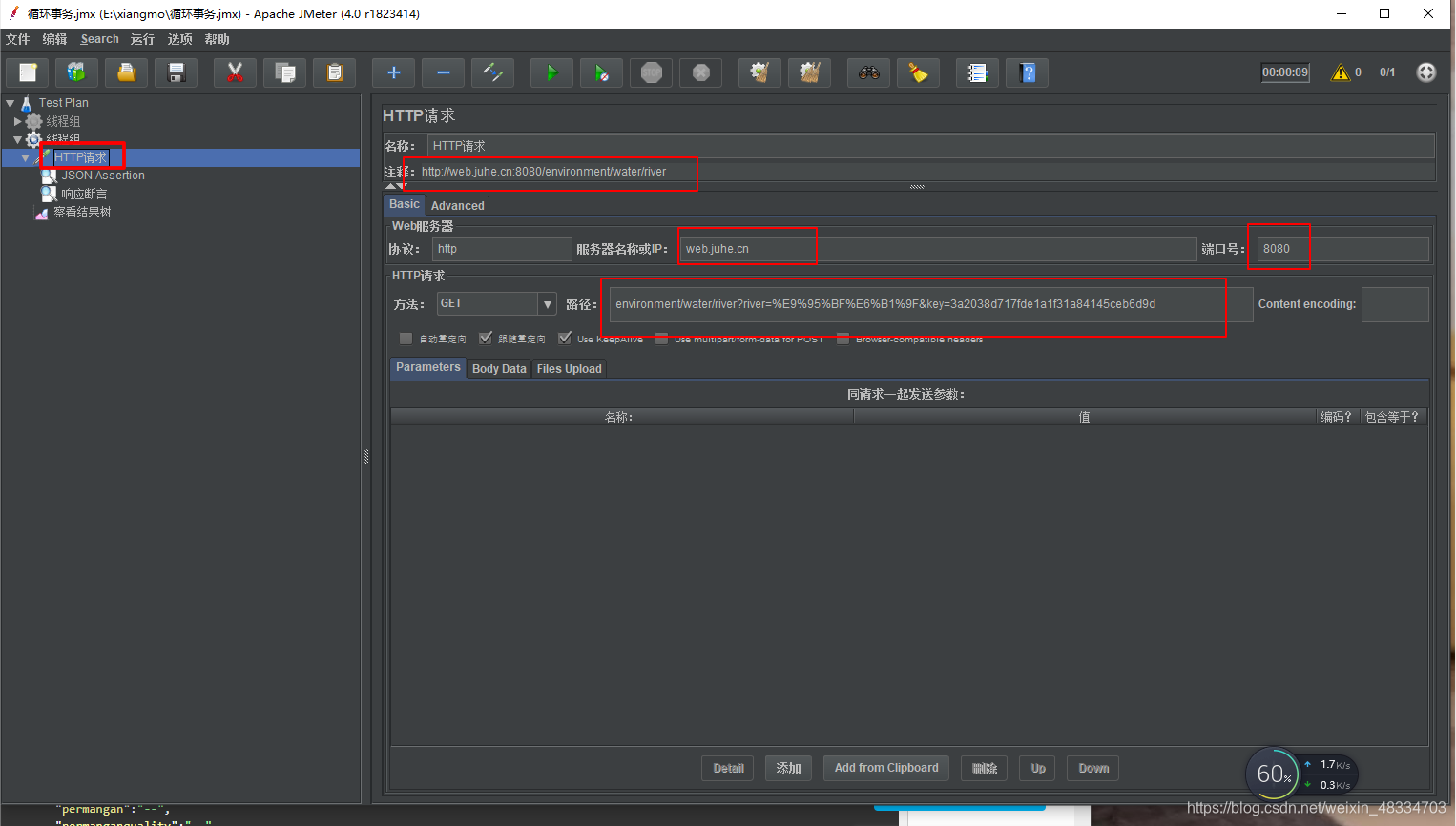Screen dimensions: 1456x826
Task: Select JSON Assertion in the tree
Action: pyautogui.click(x=103, y=176)
